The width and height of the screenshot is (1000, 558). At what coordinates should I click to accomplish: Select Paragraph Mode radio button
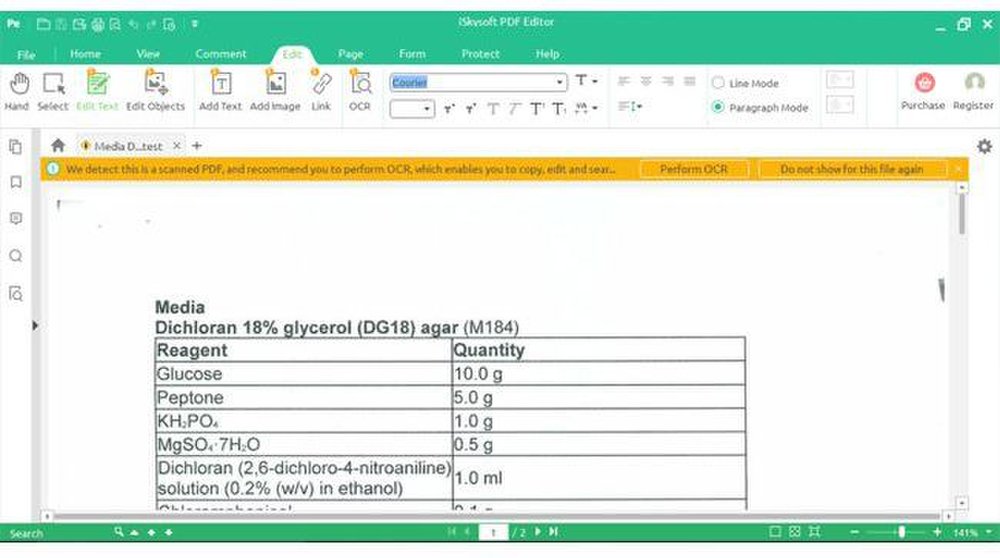click(x=718, y=107)
